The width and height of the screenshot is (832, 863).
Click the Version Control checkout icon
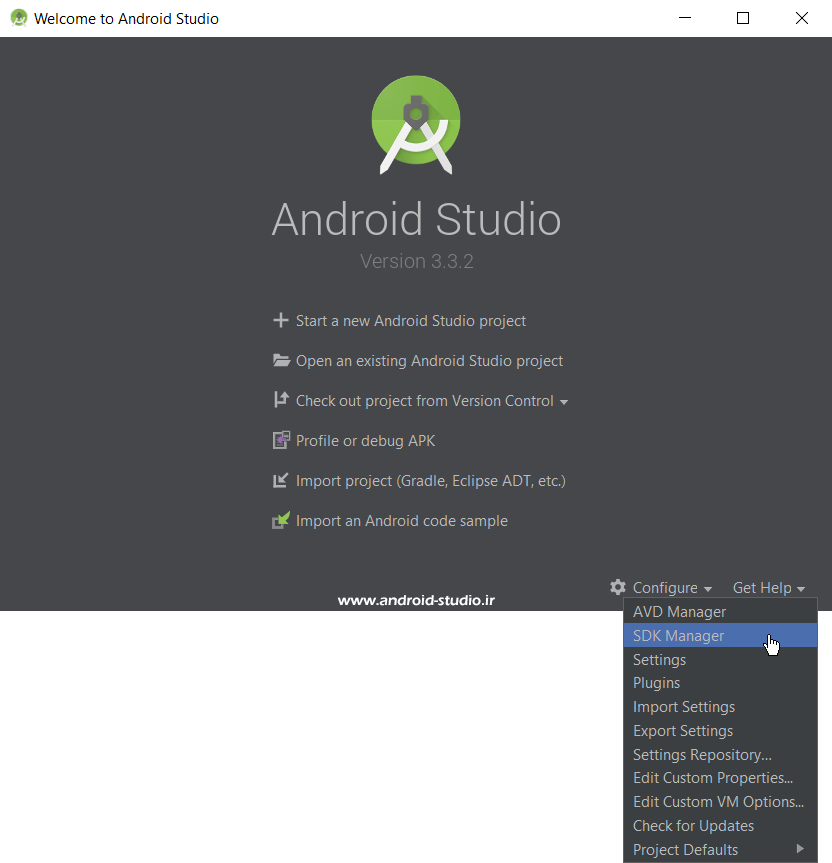click(281, 400)
